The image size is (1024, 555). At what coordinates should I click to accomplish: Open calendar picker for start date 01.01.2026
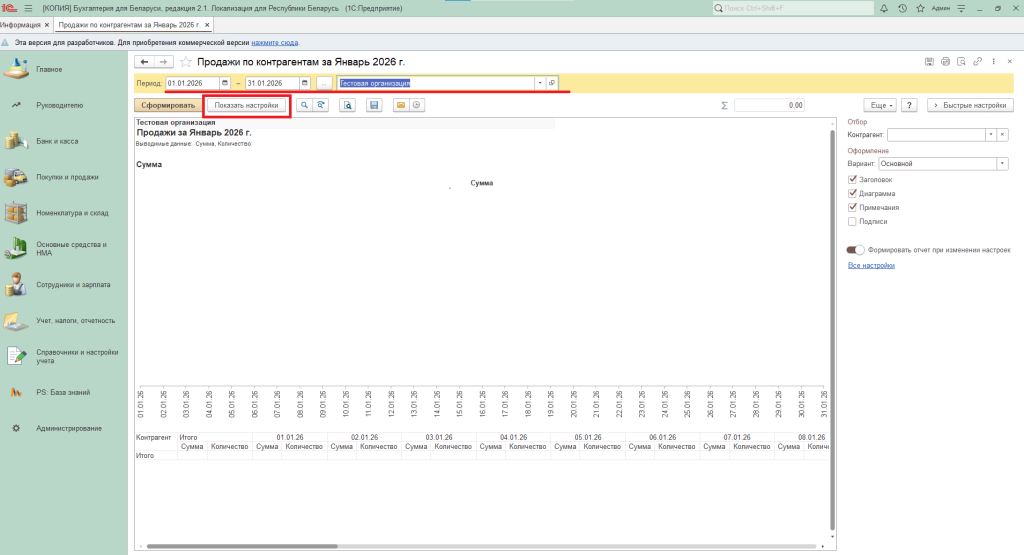click(x=224, y=83)
